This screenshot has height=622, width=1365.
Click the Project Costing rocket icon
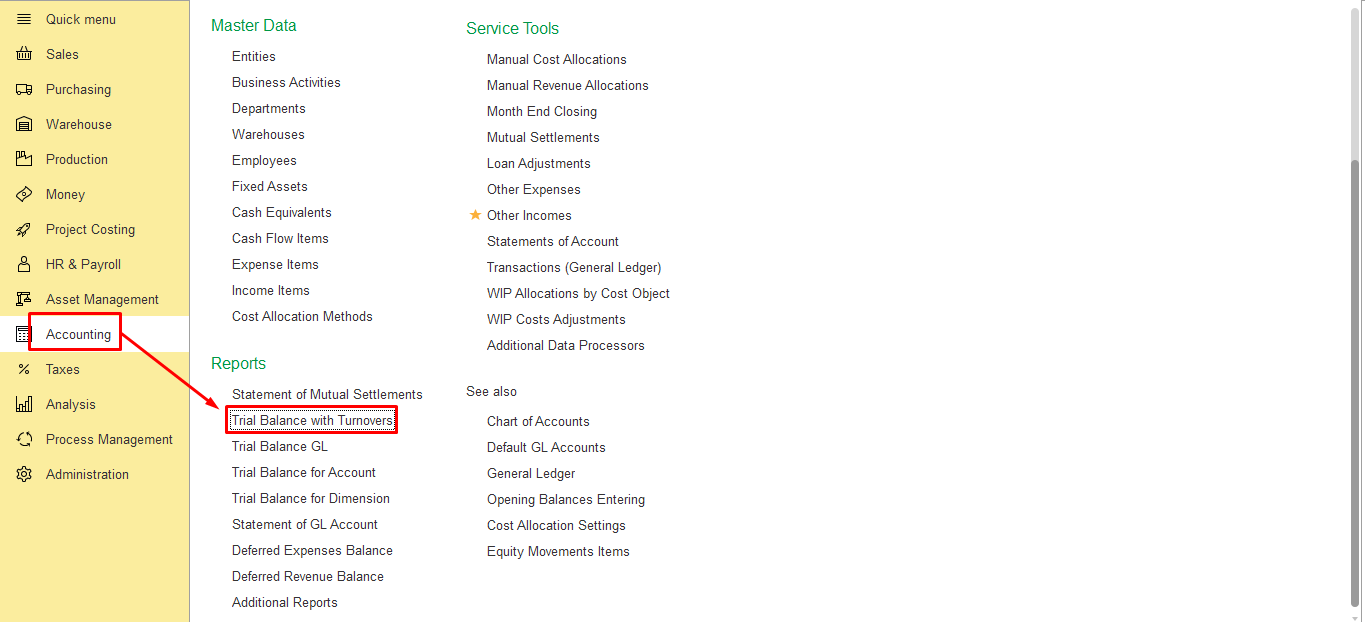[24, 230]
